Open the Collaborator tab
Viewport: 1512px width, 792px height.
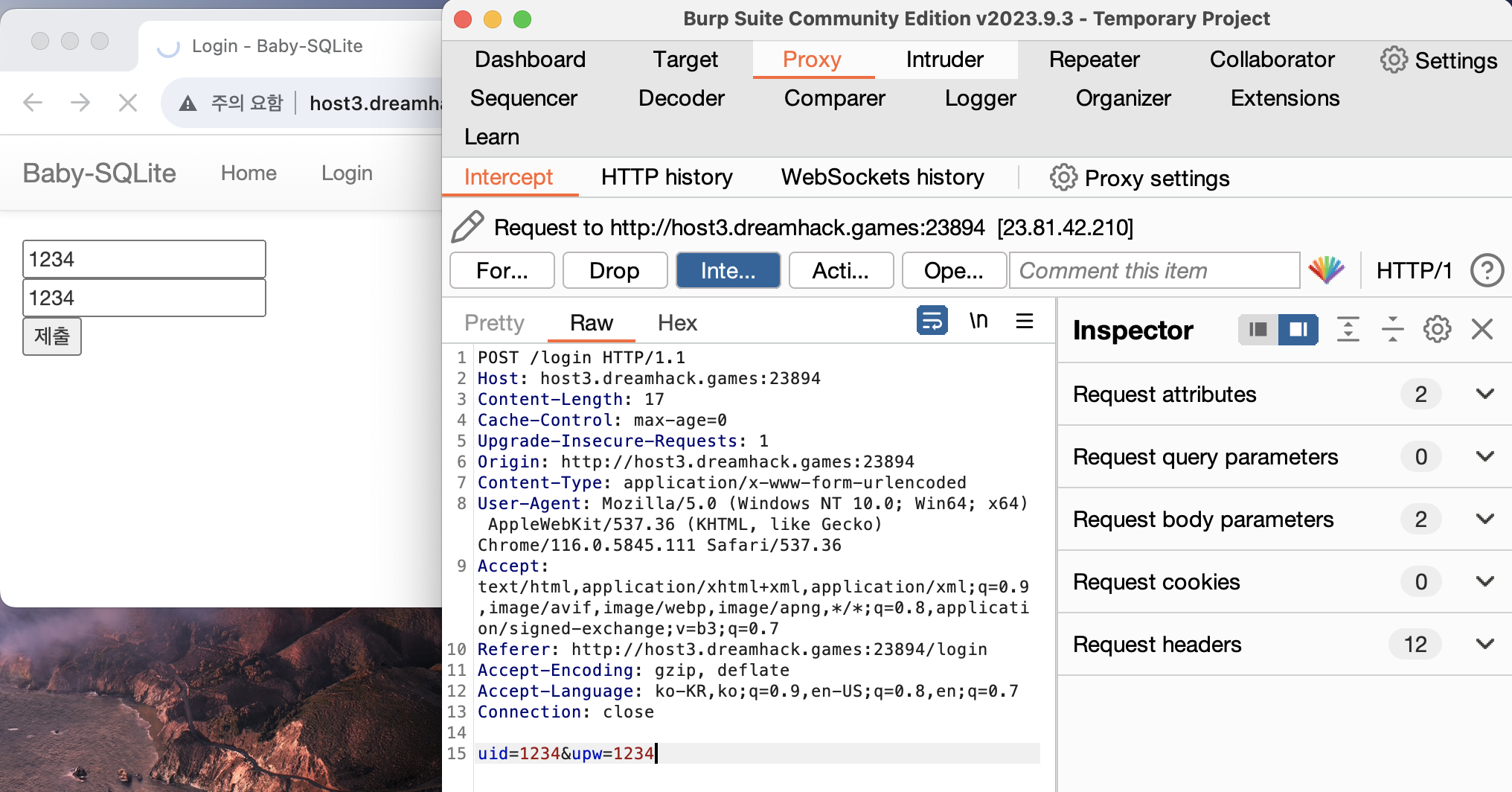(1272, 60)
